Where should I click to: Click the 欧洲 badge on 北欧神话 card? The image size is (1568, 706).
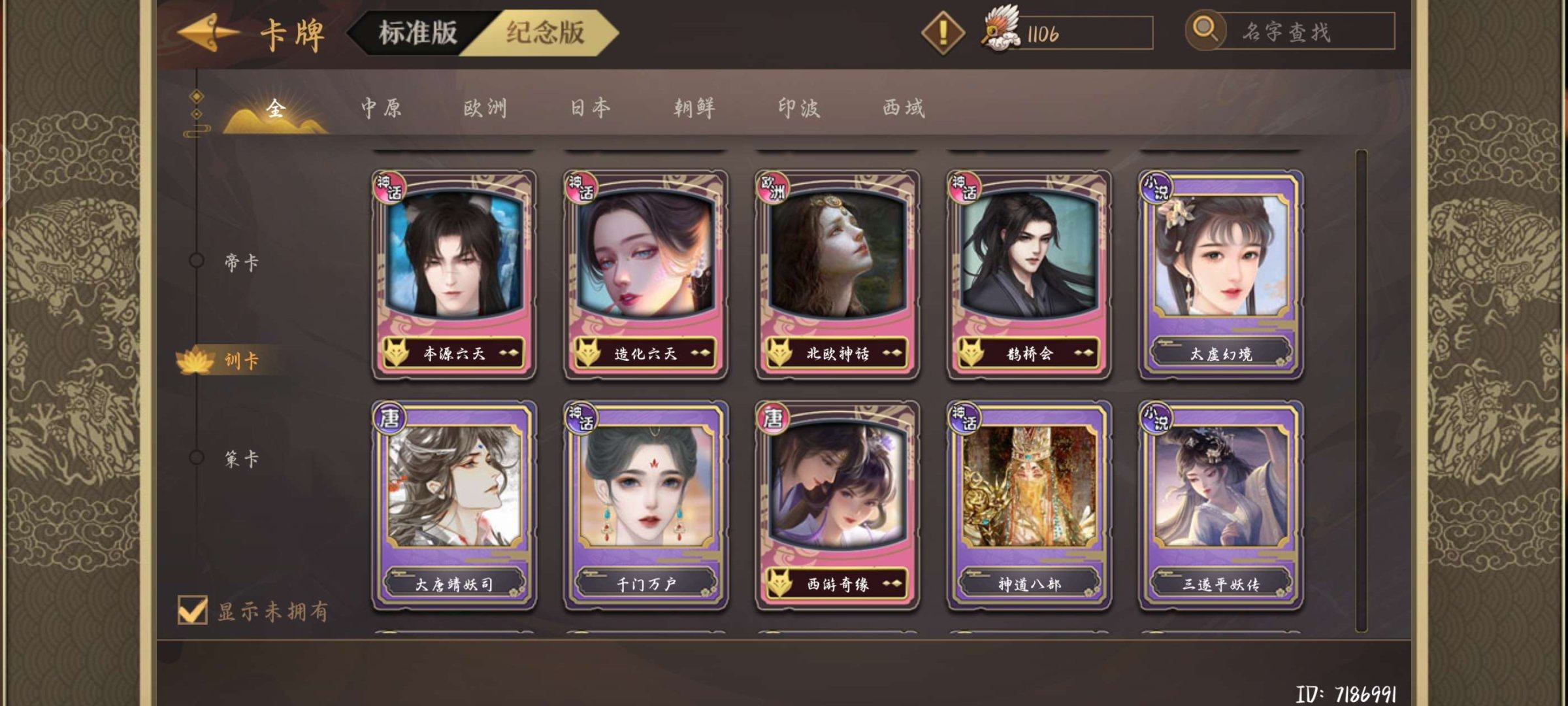point(773,187)
